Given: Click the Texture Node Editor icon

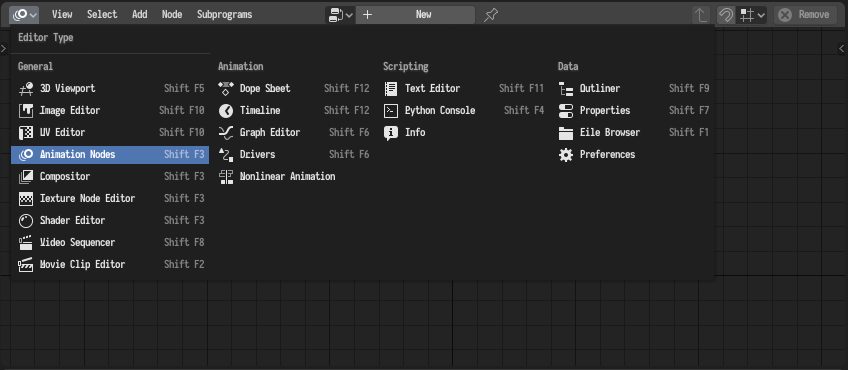Looking at the screenshot, I should tap(26, 199).
